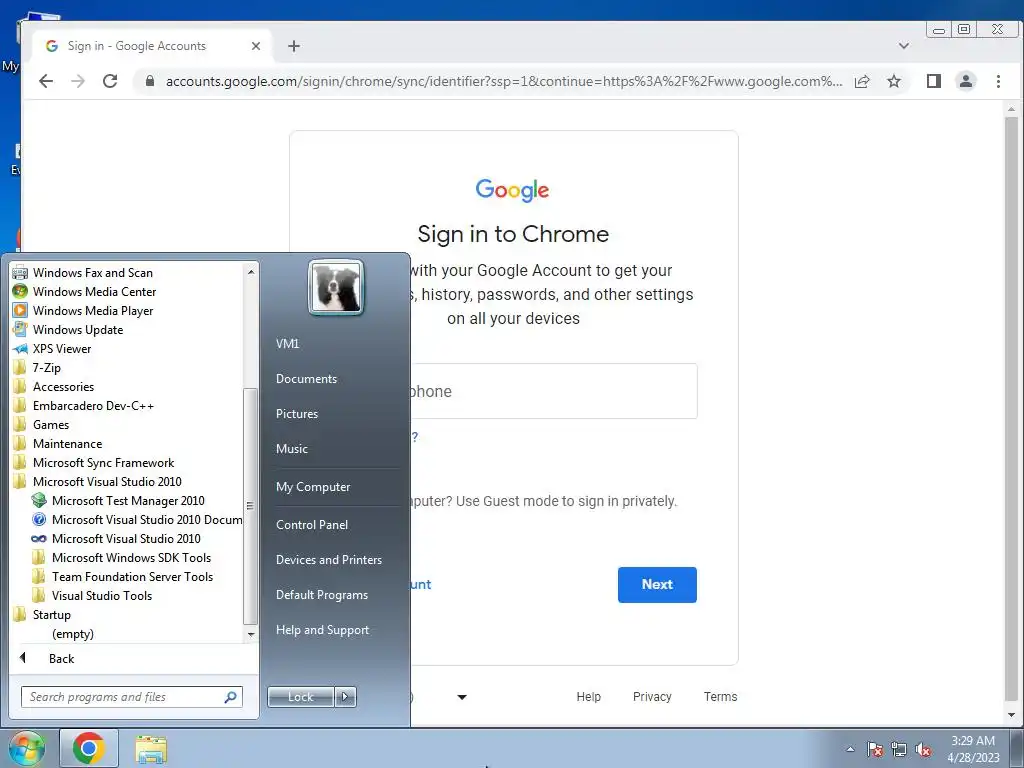Click the muted volume tray icon
1024x768 pixels.
point(923,750)
